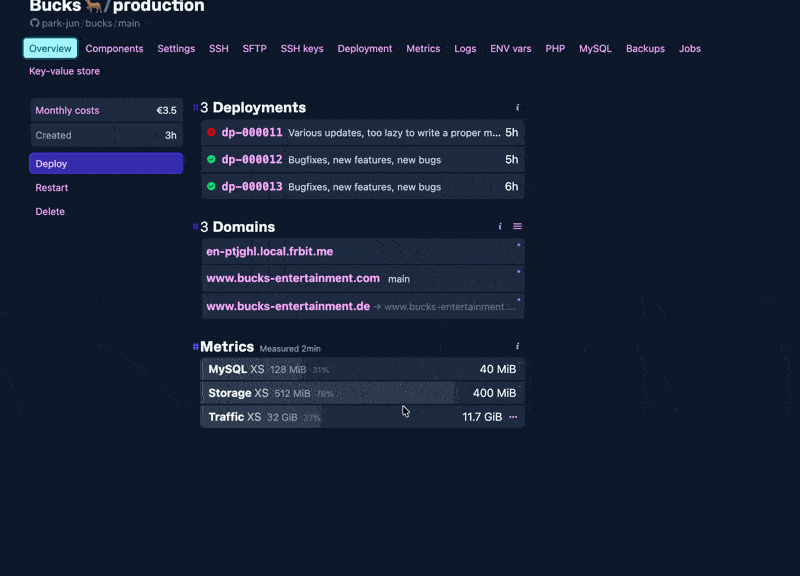This screenshot has width=800, height=576.
Task: Click the Deploy button in the sidebar
Action: point(106,163)
